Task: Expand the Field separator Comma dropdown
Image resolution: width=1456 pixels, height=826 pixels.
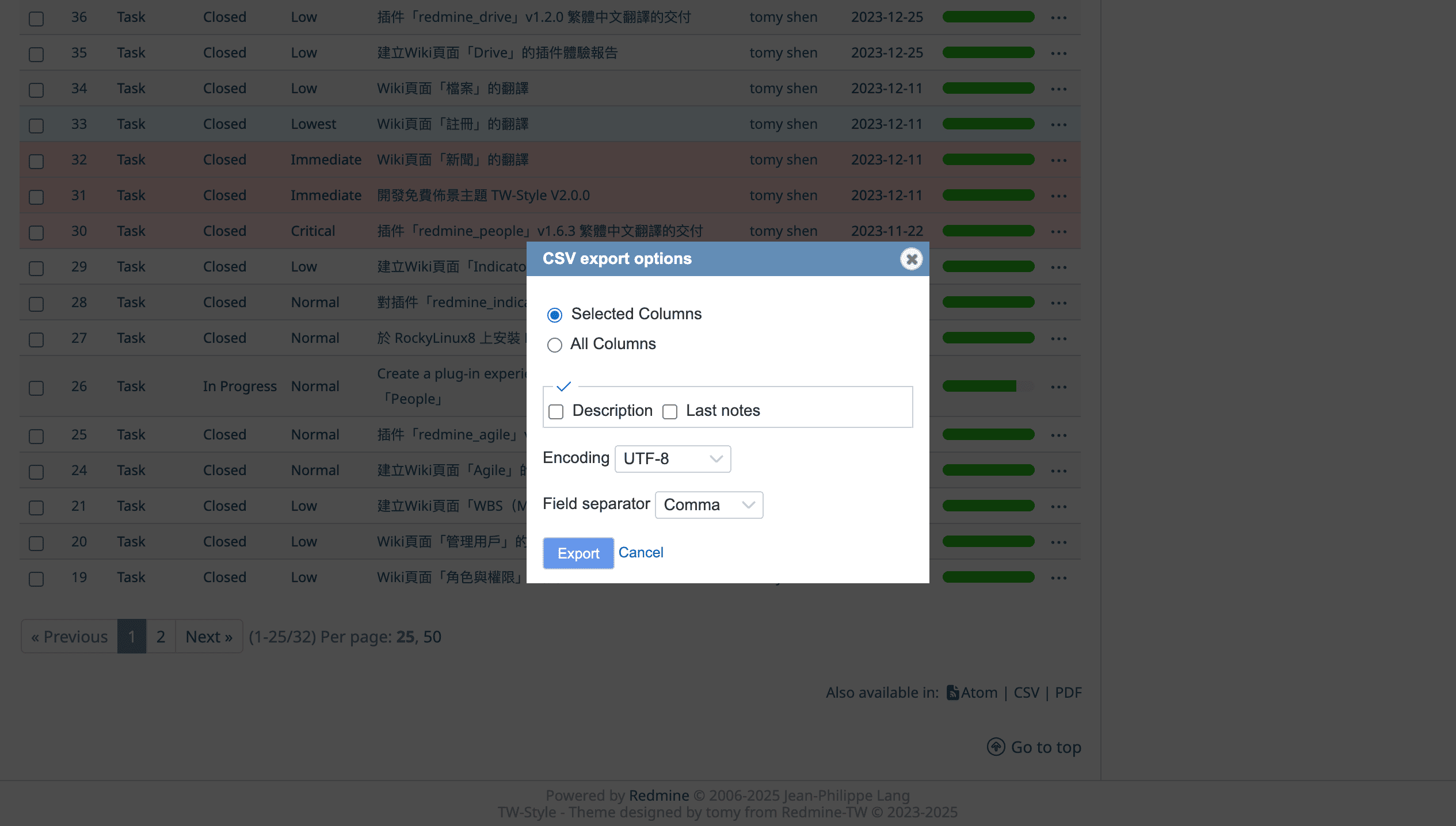Action: tap(708, 505)
